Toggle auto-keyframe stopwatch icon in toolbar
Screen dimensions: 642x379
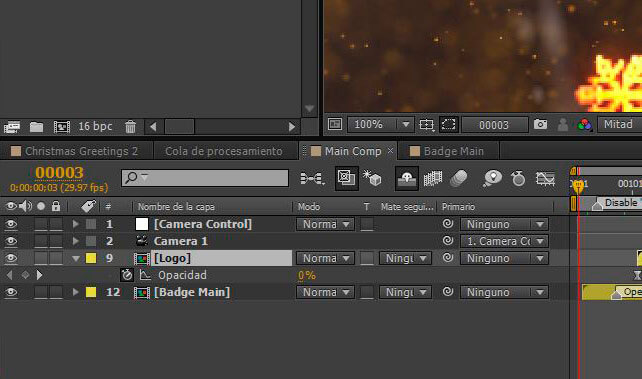pyautogui.click(x=518, y=178)
